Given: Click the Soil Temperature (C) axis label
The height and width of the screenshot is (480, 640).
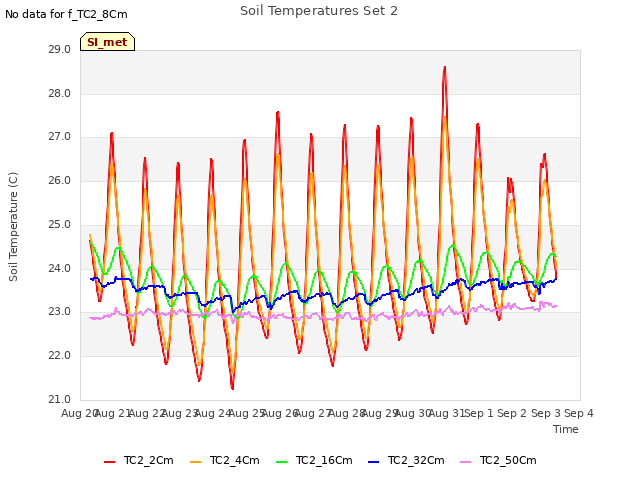Looking at the screenshot, I should pos(13,227).
